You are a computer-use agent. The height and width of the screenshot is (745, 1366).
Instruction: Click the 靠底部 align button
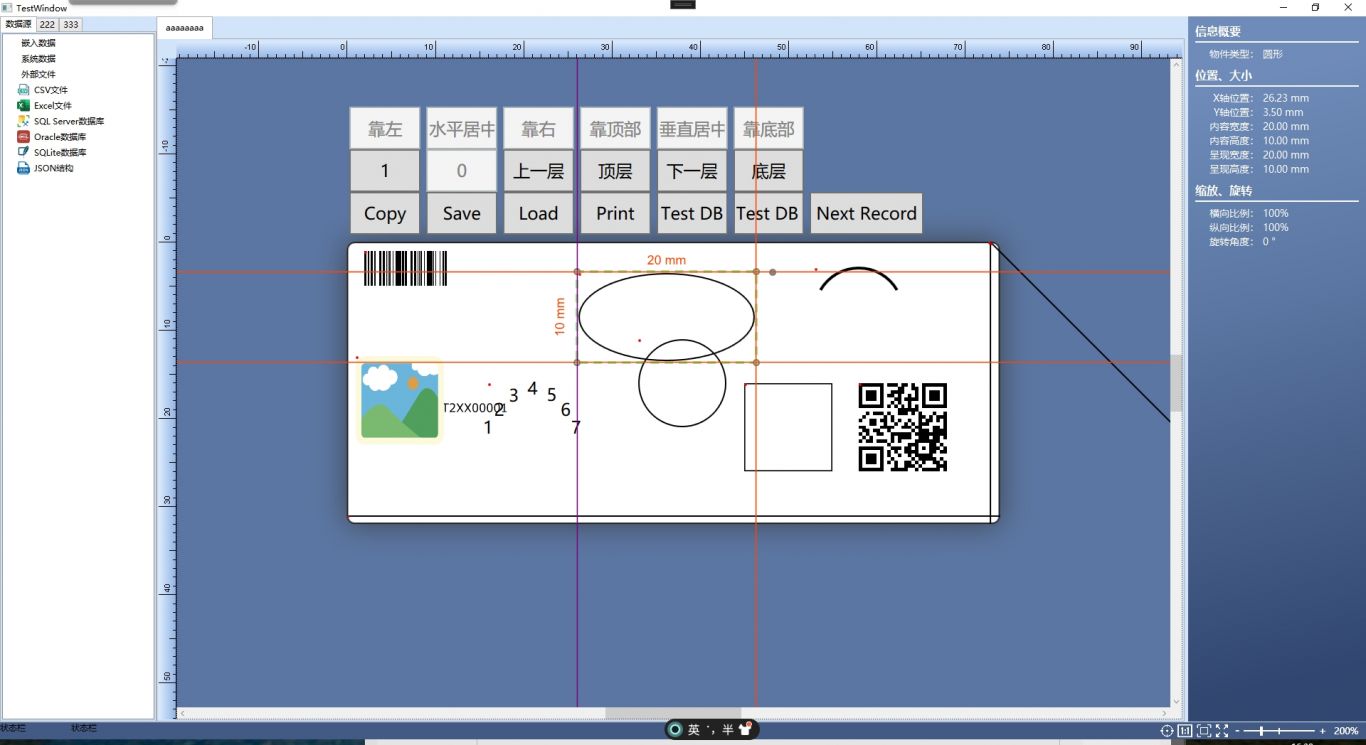[x=769, y=129]
